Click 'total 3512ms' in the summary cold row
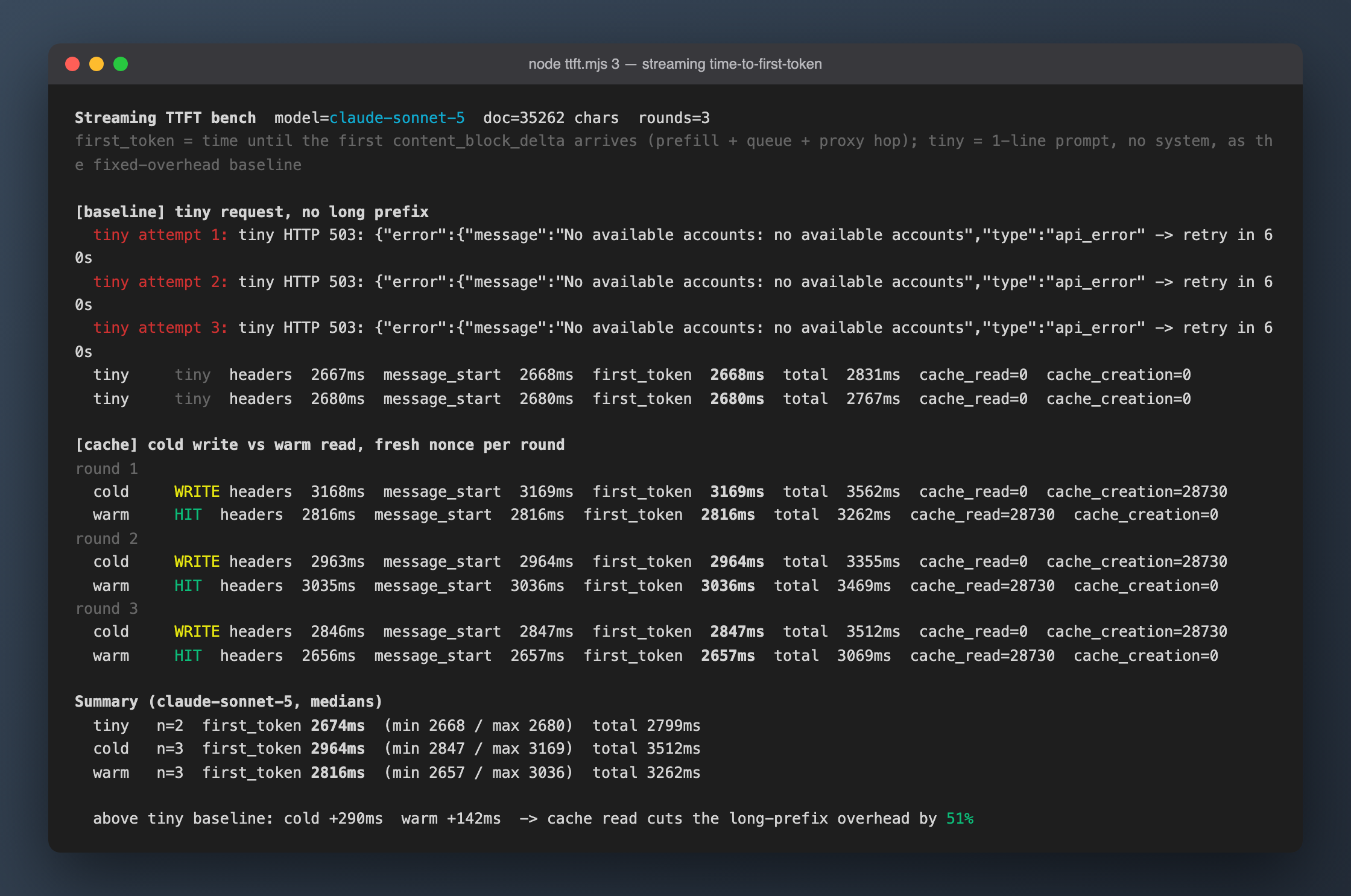The height and width of the screenshot is (896, 1351). (647, 748)
